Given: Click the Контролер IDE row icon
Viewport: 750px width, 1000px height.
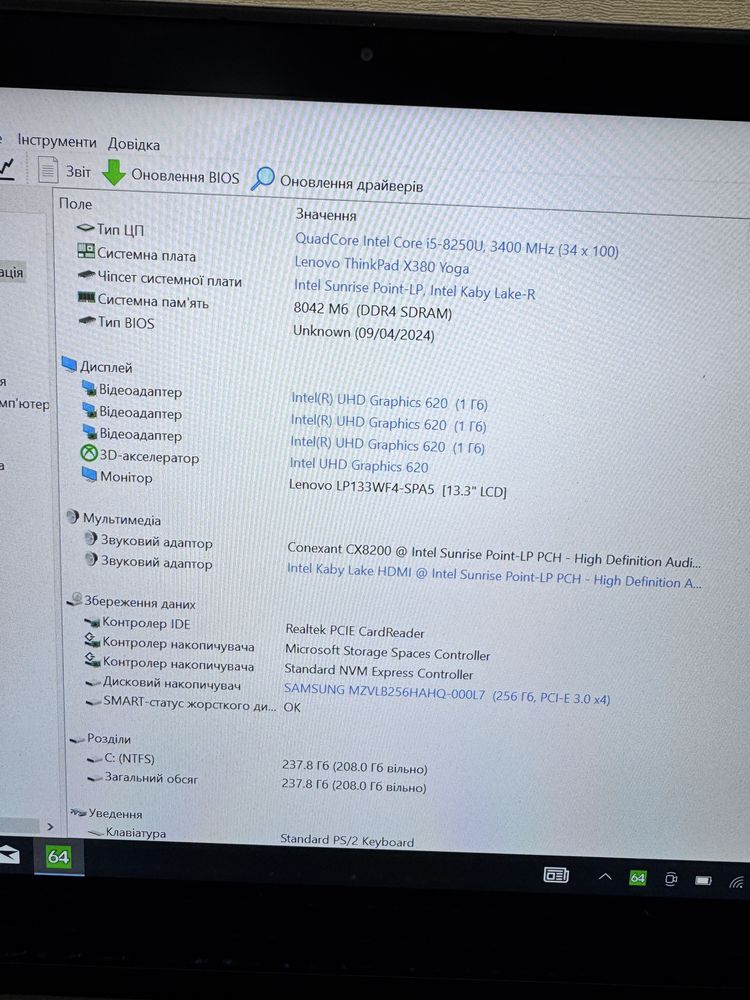Looking at the screenshot, I should pyautogui.click(x=92, y=621).
